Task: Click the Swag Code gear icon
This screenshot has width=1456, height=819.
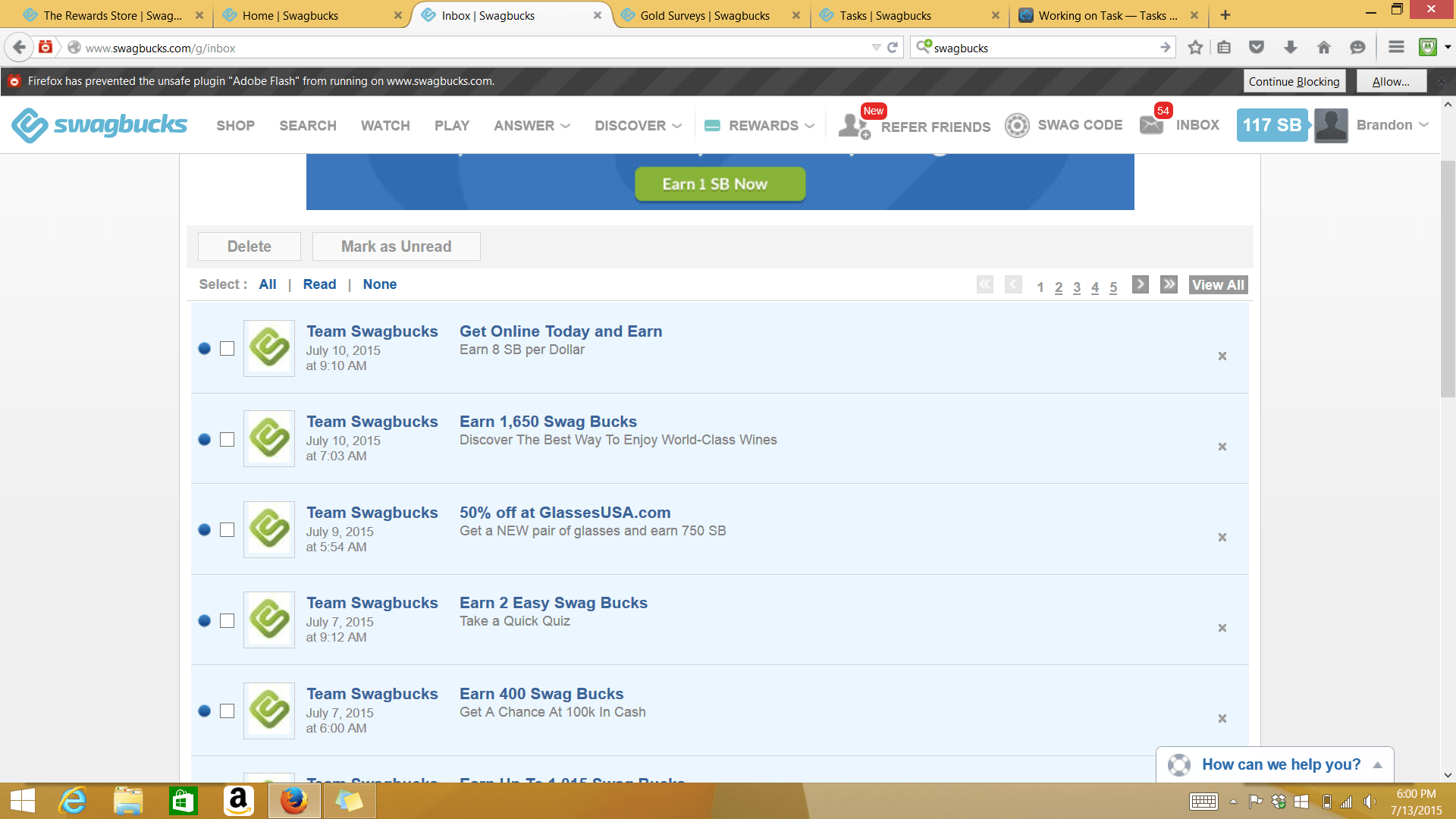Action: [1017, 125]
